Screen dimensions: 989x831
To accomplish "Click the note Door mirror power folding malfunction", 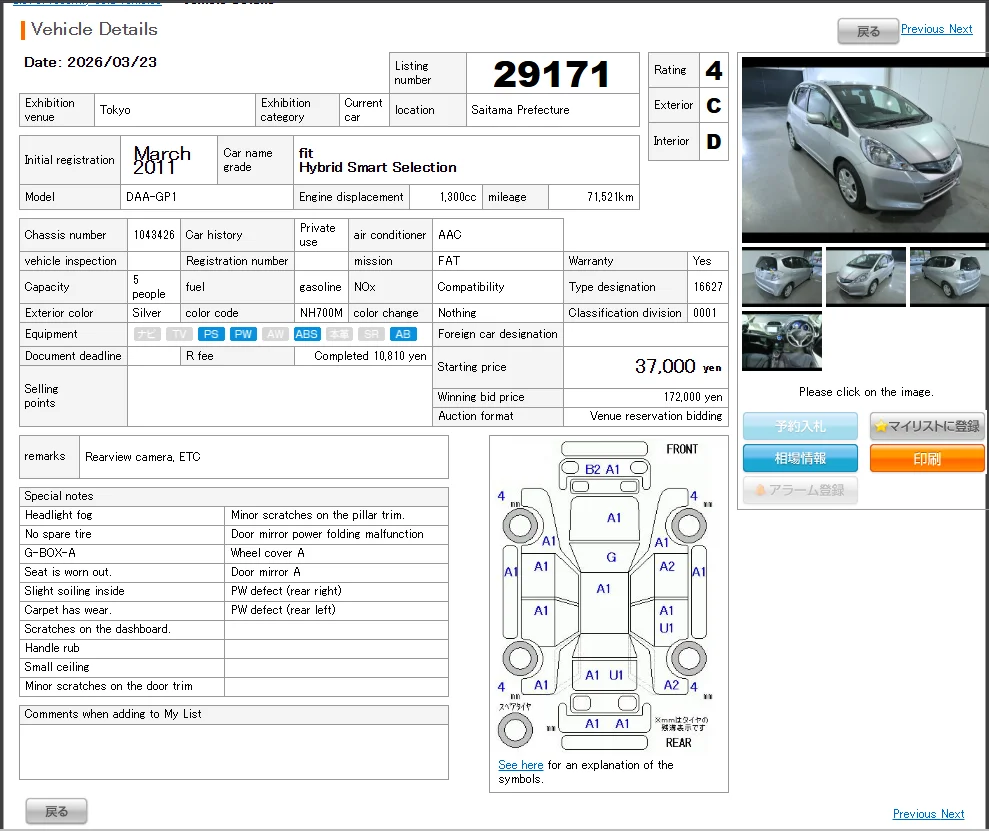I will [x=327, y=534].
